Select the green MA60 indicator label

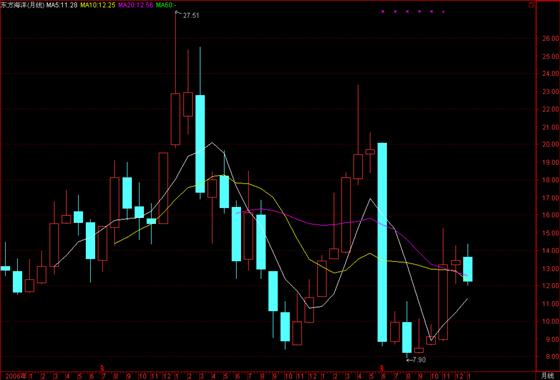coord(166,5)
